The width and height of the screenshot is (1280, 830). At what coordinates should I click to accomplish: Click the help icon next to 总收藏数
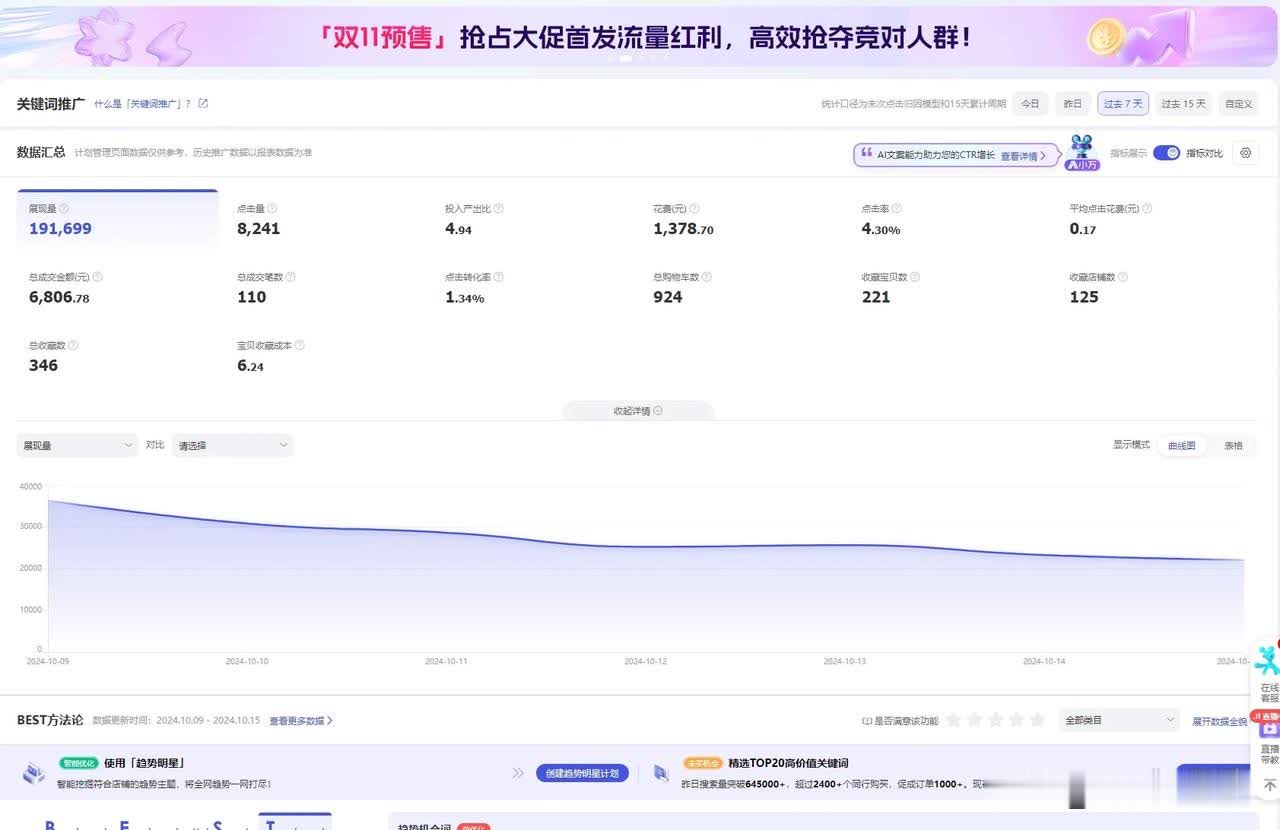(73, 345)
